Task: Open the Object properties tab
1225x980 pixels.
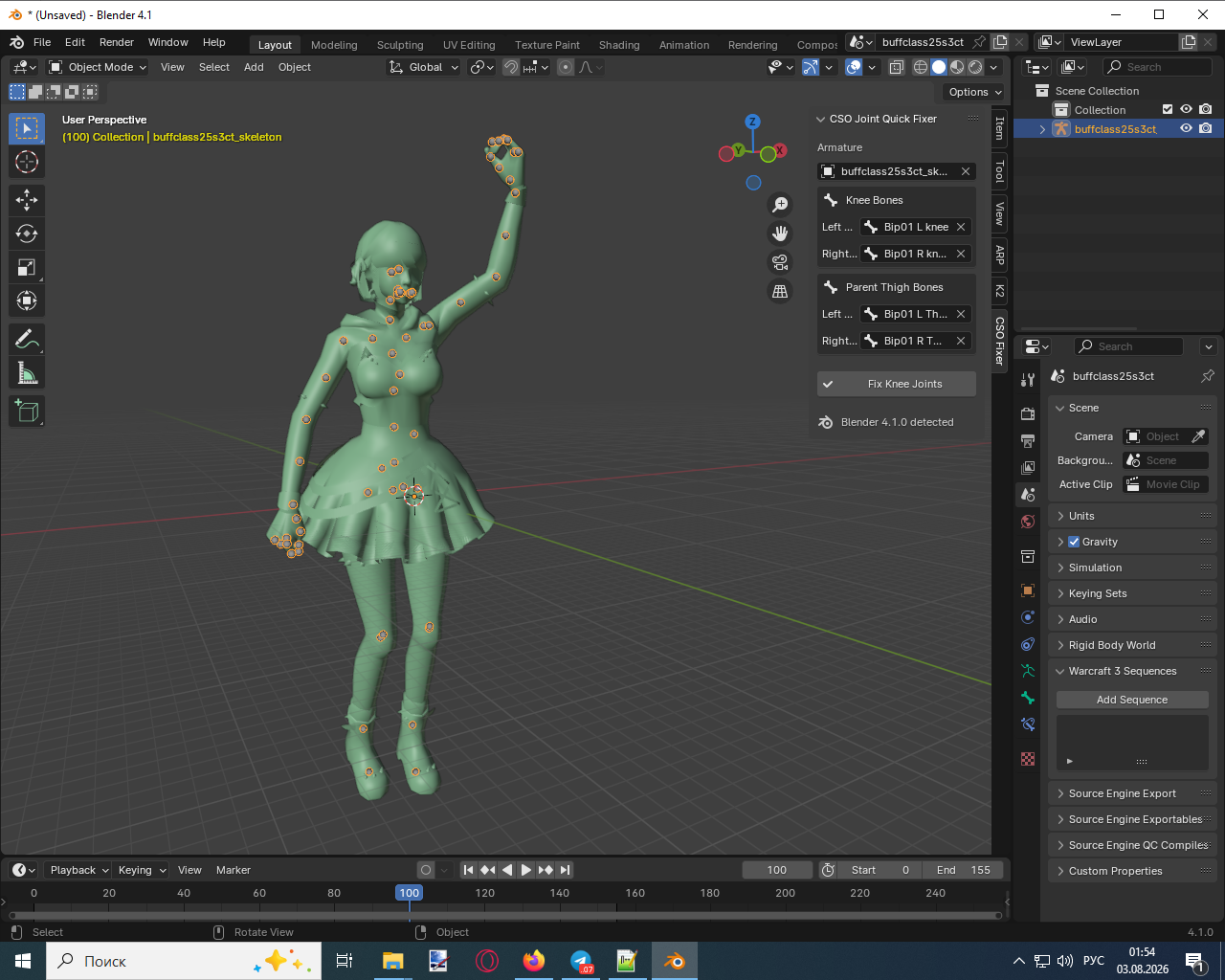Action: tap(1028, 590)
